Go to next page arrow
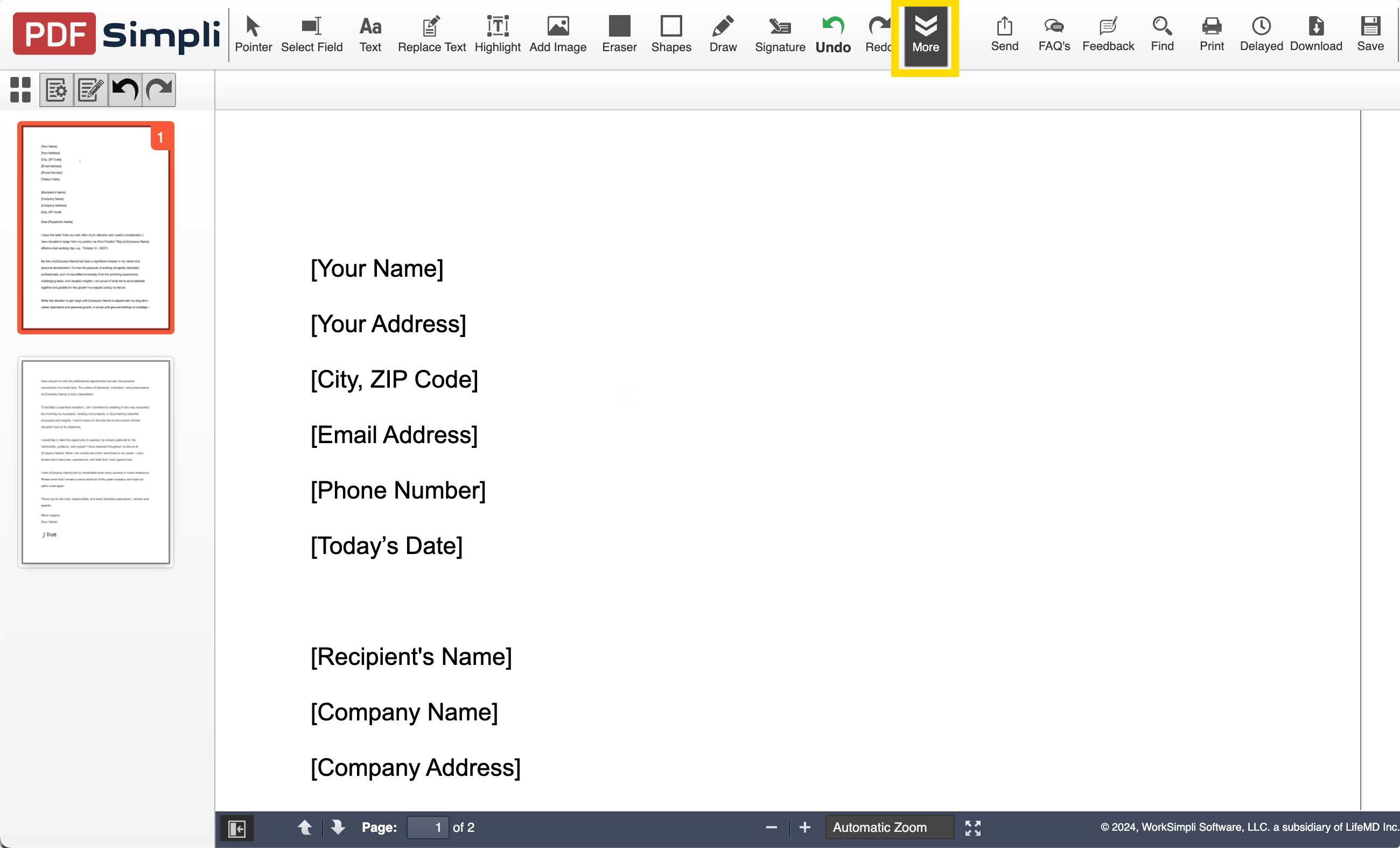Screen dimensions: 1400x848 pyautogui.click(x=338, y=827)
